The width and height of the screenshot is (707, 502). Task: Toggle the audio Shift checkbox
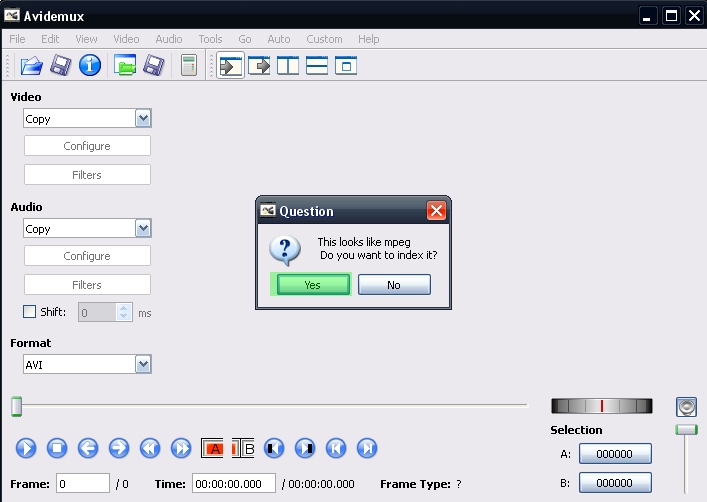point(29,312)
